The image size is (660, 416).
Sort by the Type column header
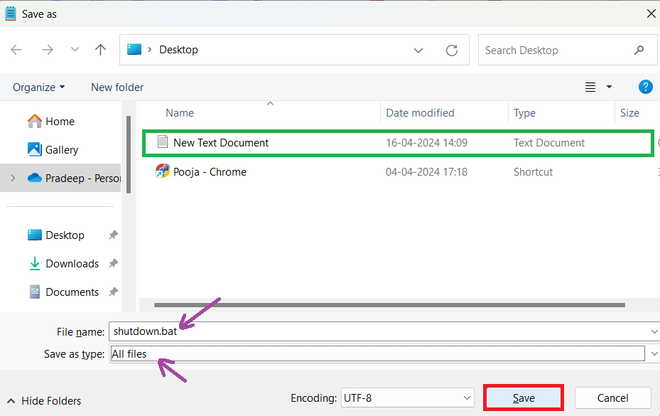click(524, 113)
